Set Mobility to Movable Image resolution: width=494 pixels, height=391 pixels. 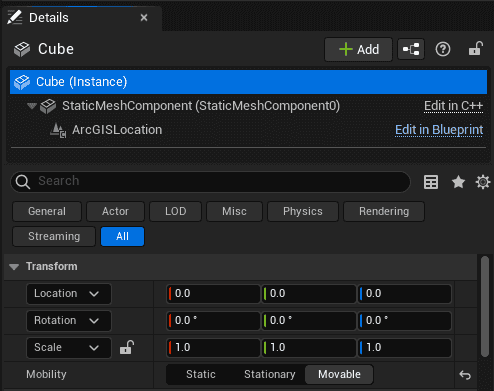click(x=339, y=374)
